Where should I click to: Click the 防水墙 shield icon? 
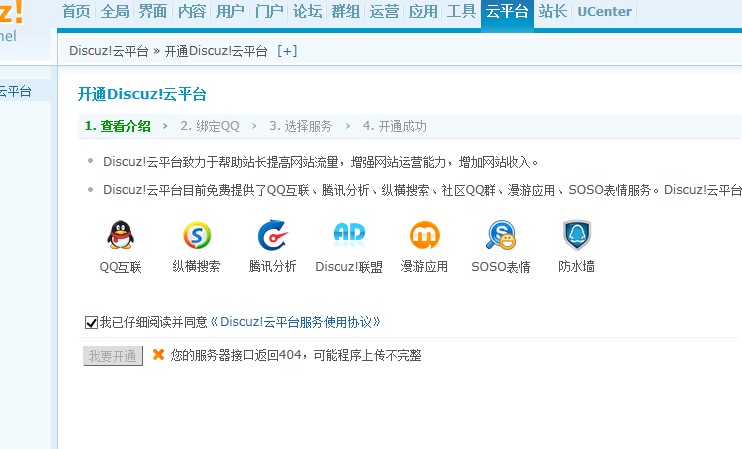point(576,235)
